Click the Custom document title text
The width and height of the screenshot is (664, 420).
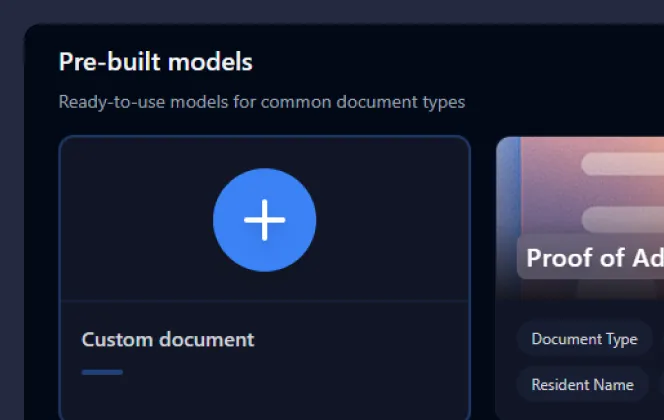(x=168, y=340)
